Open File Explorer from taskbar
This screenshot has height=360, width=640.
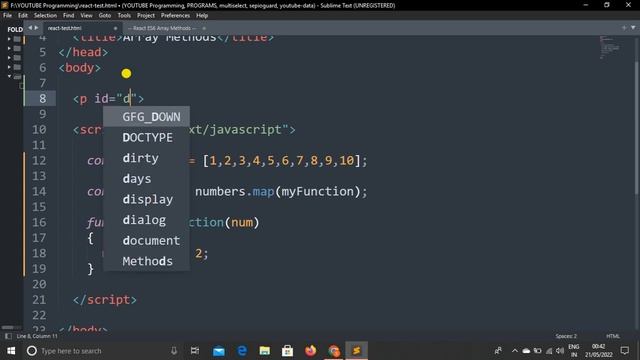[x=265, y=351]
